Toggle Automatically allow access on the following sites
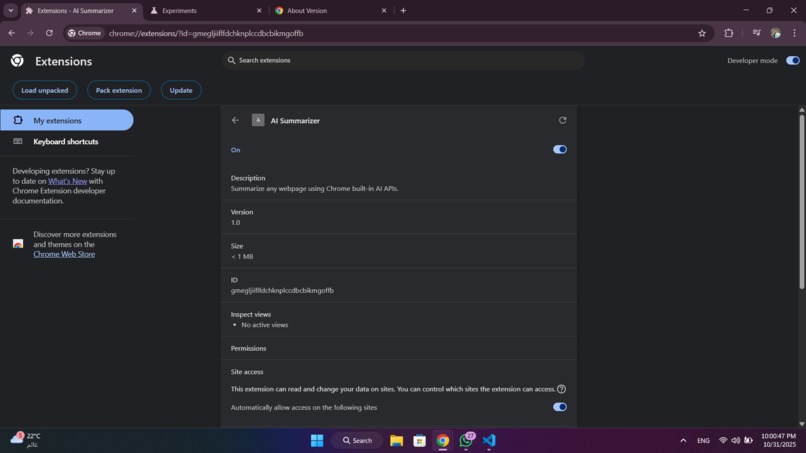 (x=560, y=407)
